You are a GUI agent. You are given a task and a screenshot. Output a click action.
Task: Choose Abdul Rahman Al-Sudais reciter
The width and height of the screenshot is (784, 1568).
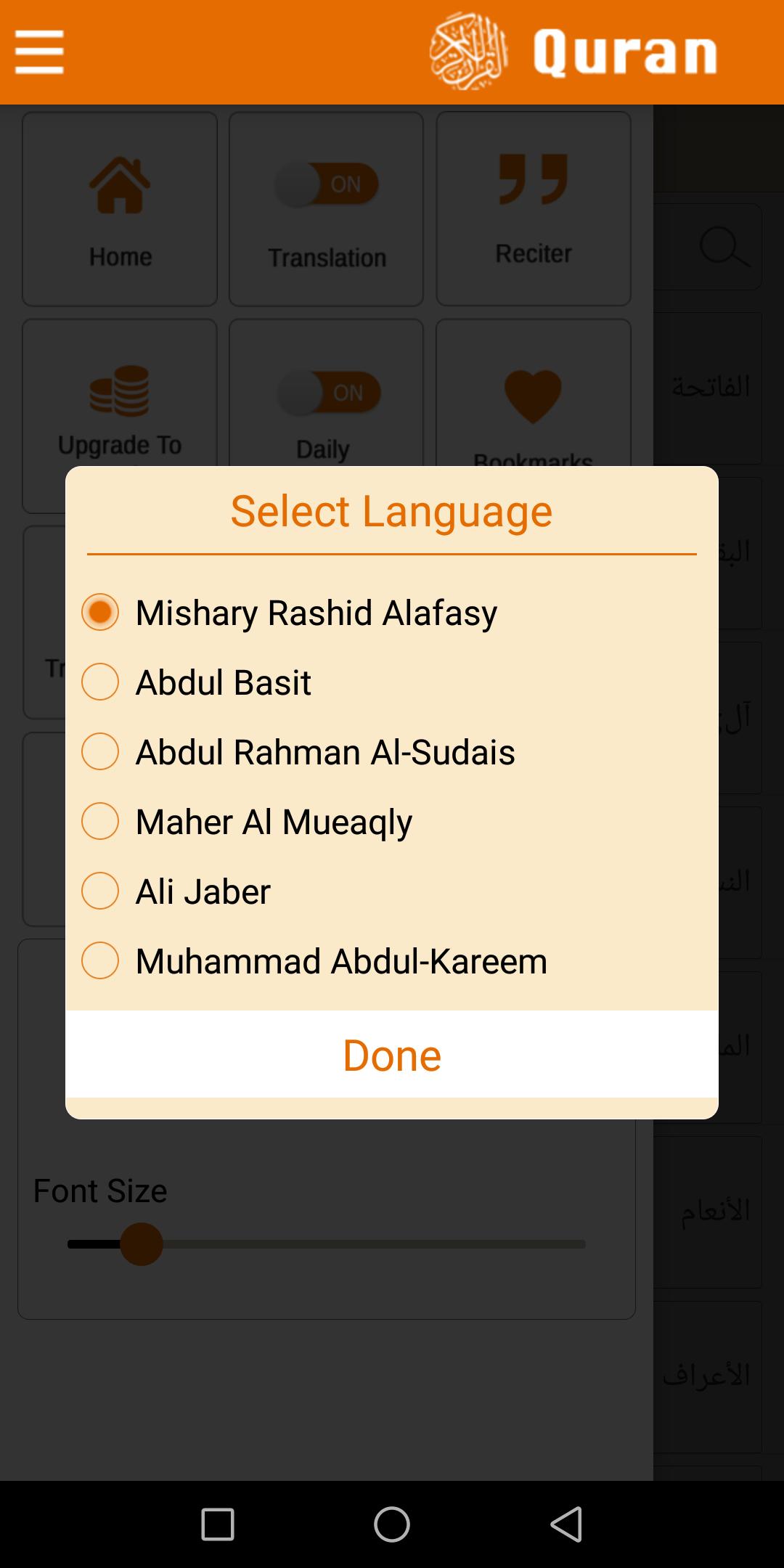[298, 751]
